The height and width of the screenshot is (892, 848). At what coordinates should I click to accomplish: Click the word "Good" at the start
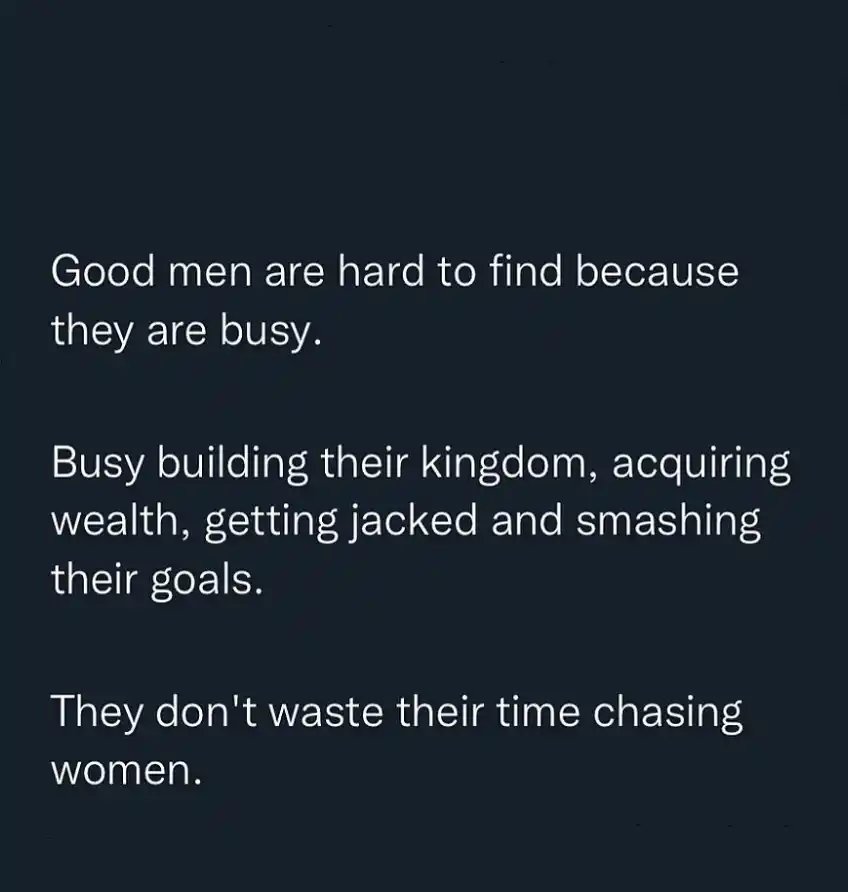tap(102, 271)
